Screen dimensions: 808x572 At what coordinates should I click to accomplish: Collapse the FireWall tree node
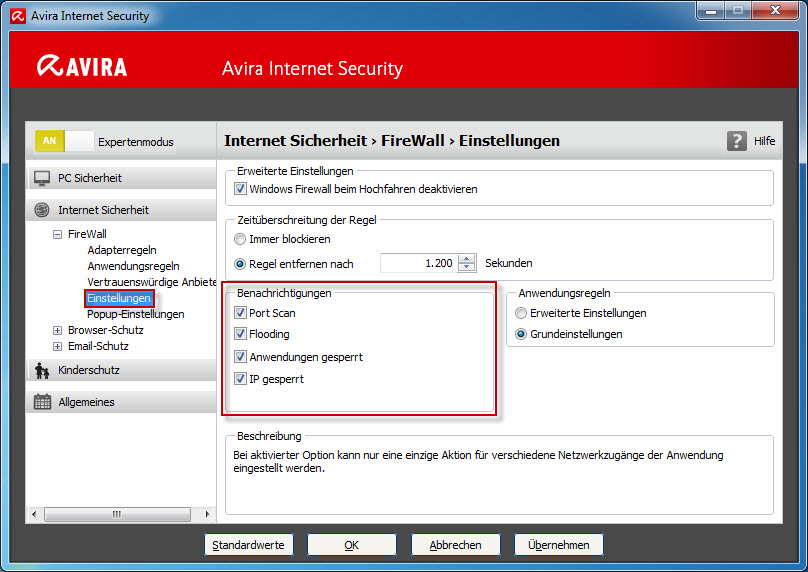[x=57, y=234]
